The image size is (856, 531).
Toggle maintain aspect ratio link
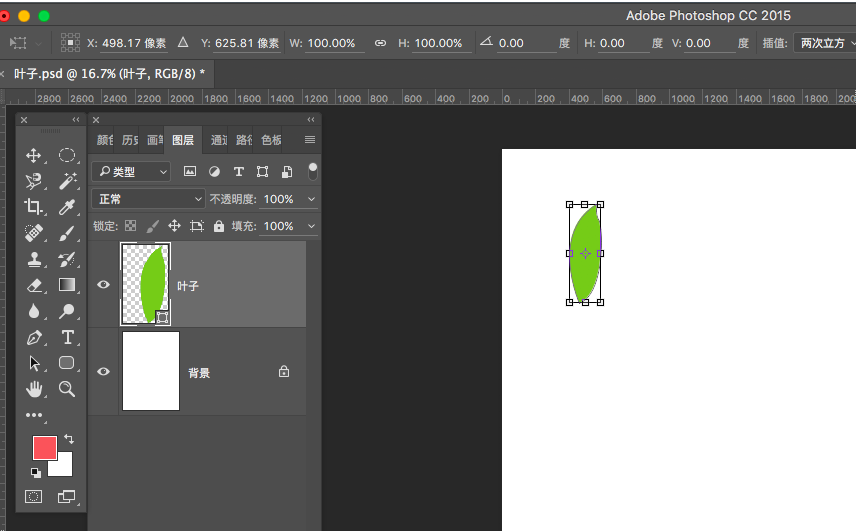[380, 43]
